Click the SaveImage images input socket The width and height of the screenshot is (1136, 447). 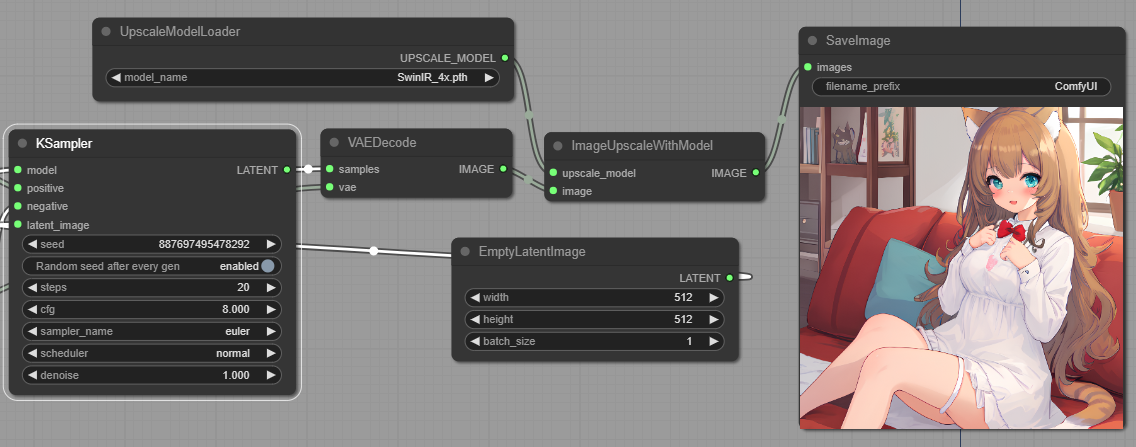click(x=808, y=68)
